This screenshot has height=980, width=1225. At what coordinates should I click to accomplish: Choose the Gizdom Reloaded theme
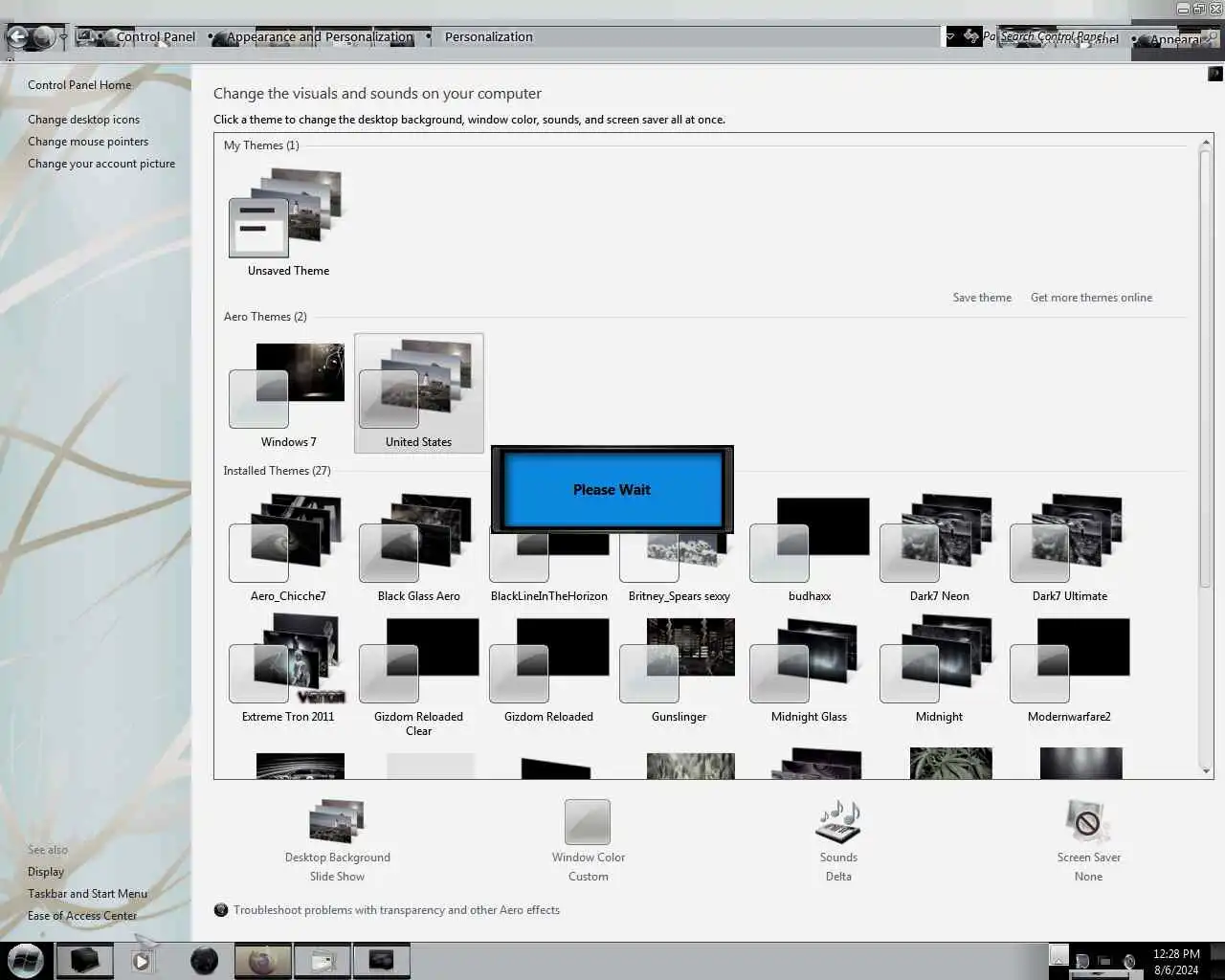click(548, 669)
